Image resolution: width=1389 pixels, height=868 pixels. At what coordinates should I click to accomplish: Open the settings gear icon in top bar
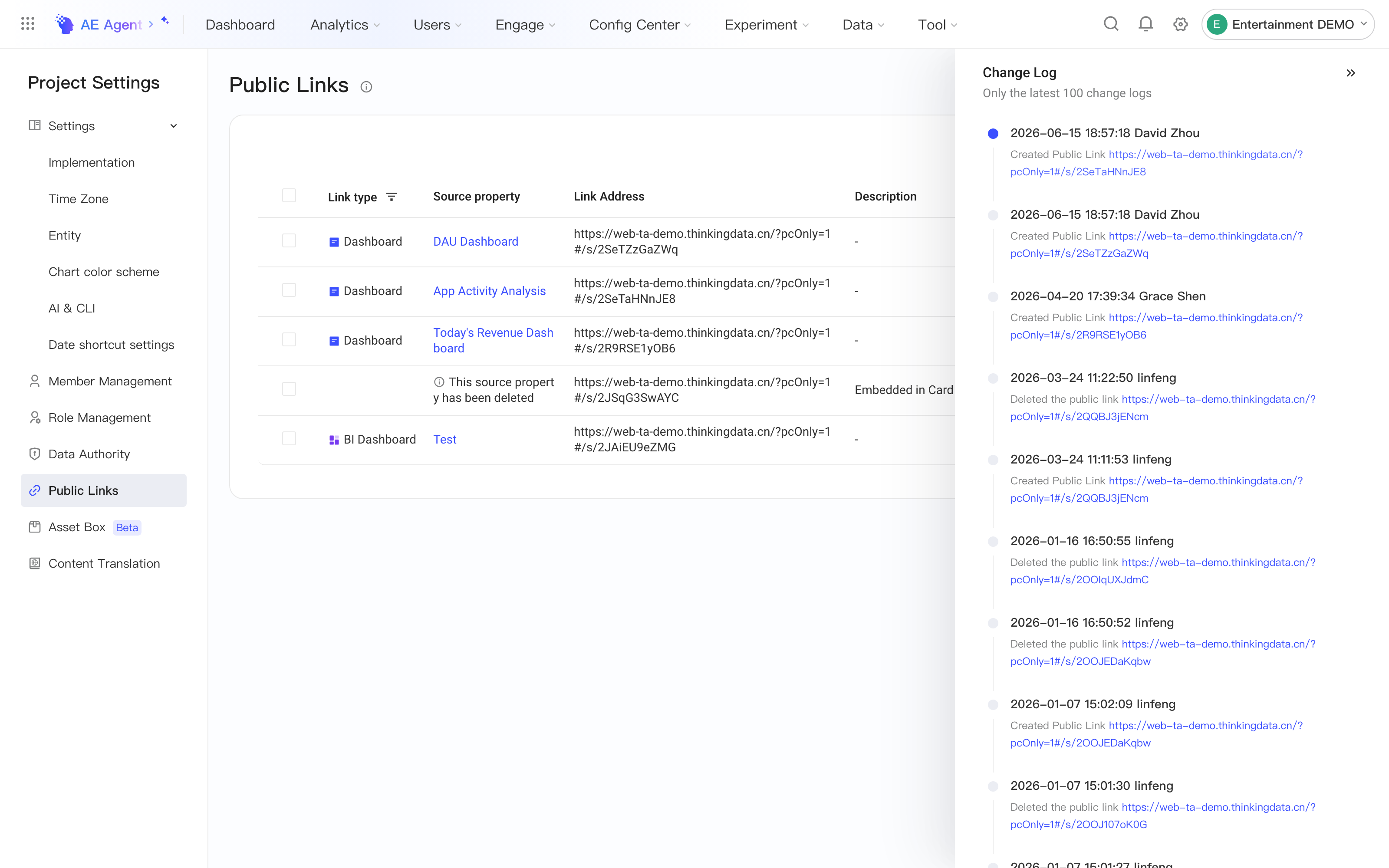(1180, 24)
